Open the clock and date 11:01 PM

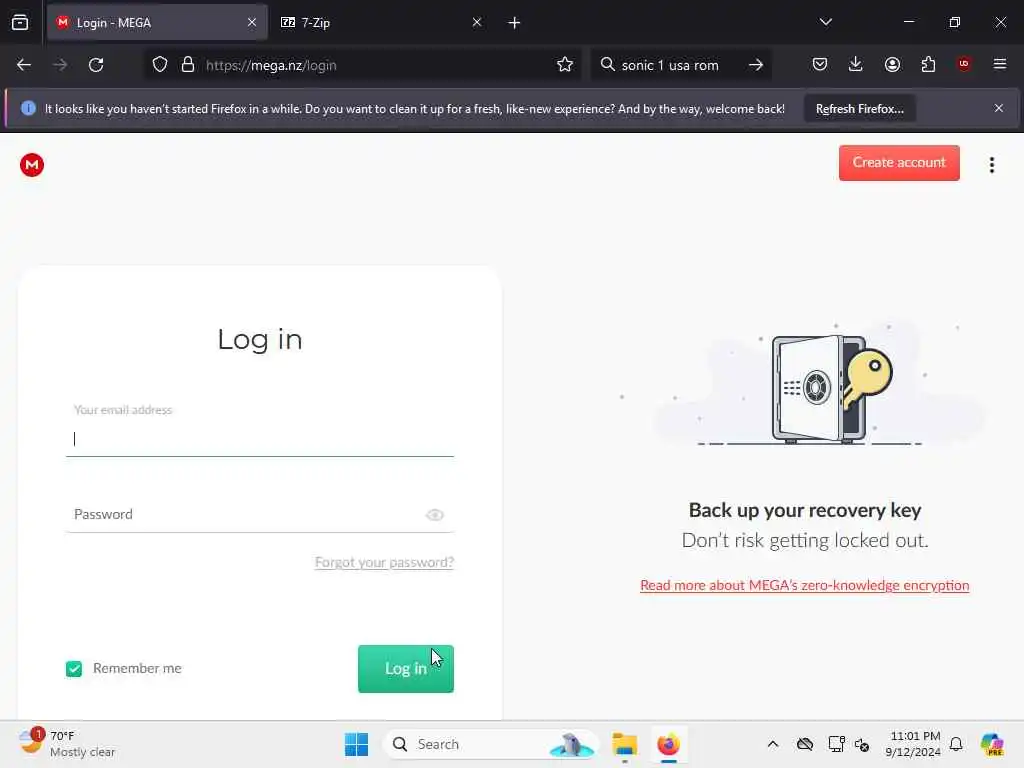(913, 744)
